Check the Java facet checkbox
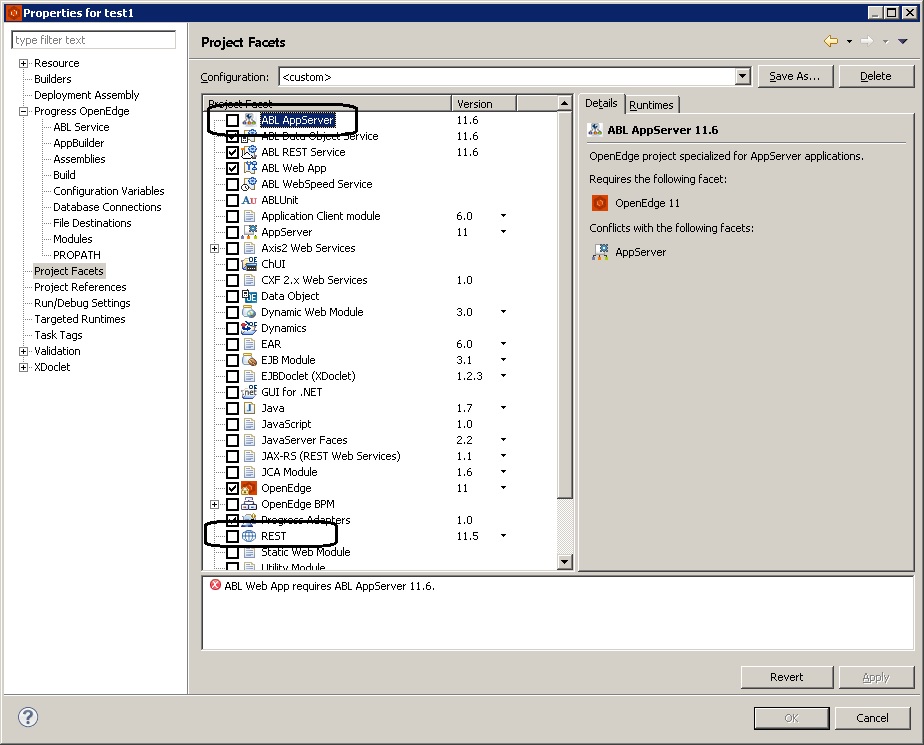 [x=233, y=408]
